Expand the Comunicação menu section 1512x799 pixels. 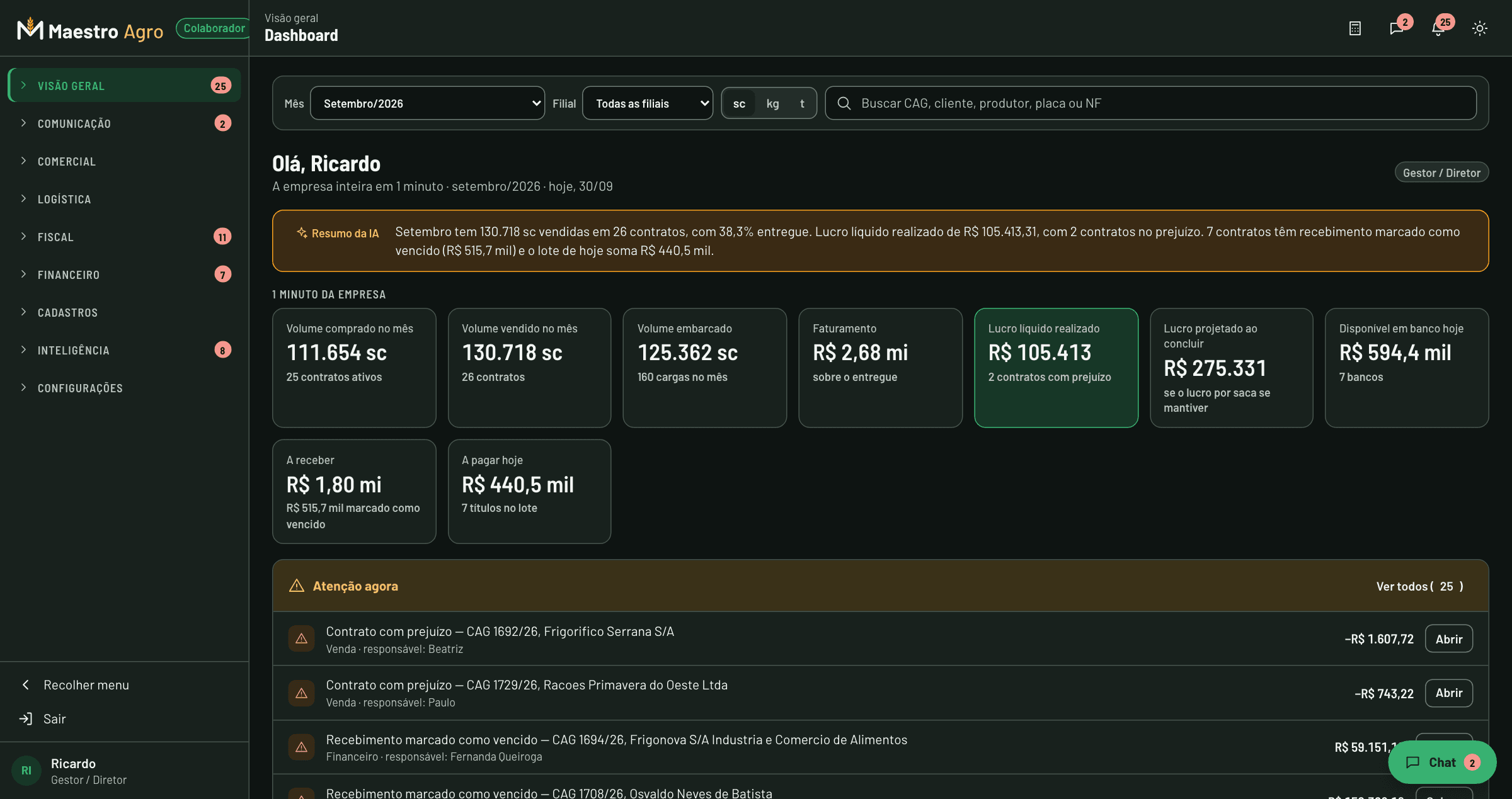pos(125,123)
